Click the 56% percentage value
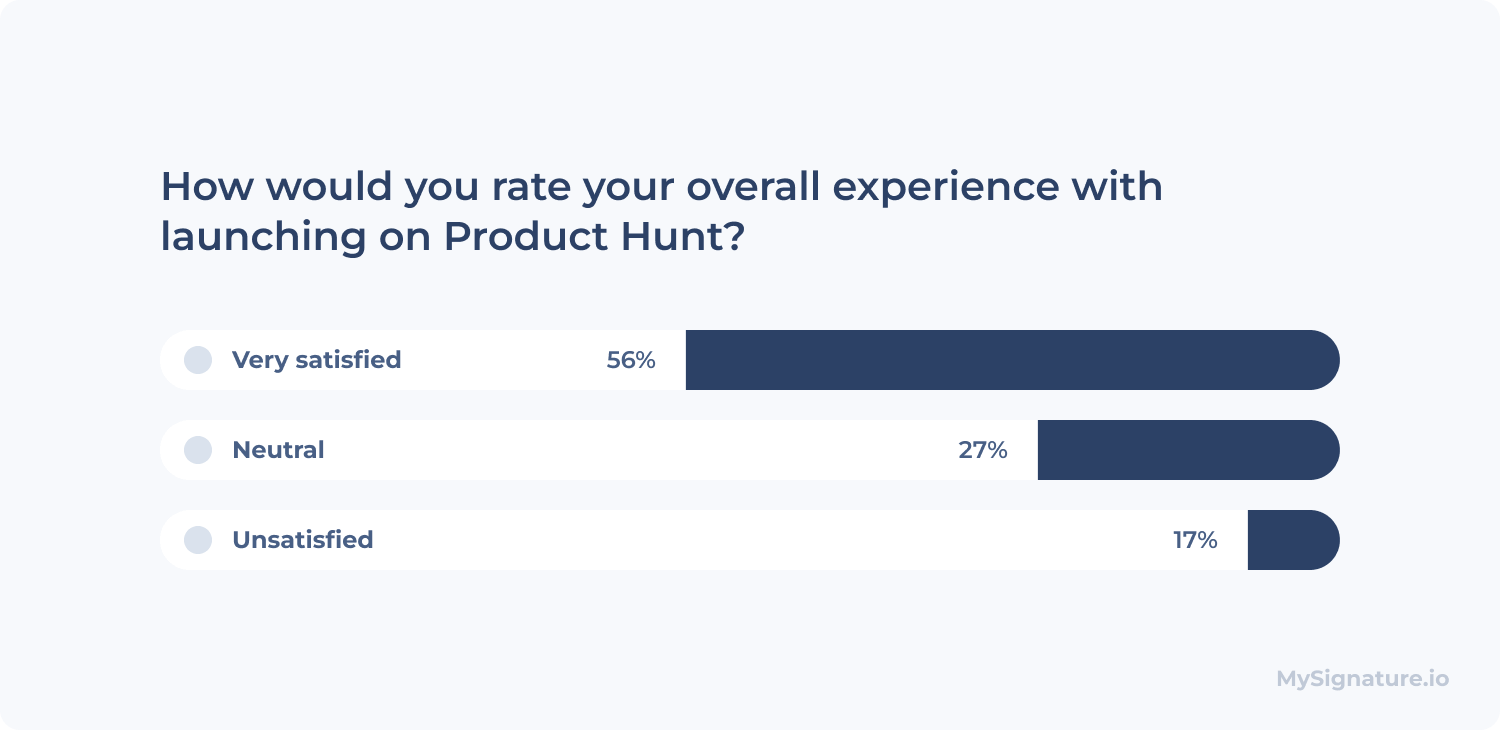The image size is (1500, 730). click(631, 360)
